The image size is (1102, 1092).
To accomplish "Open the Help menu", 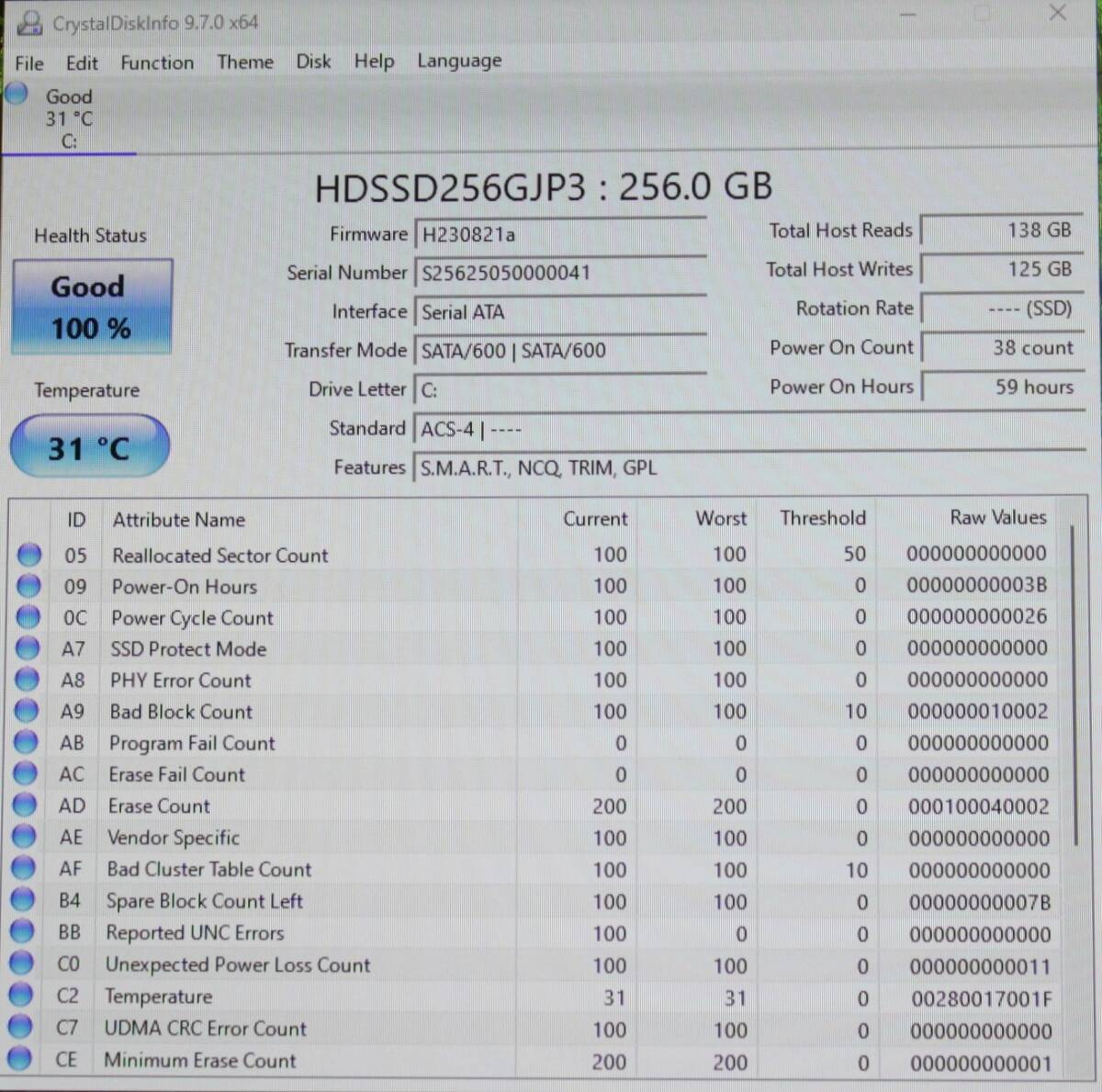I will (375, 62).
